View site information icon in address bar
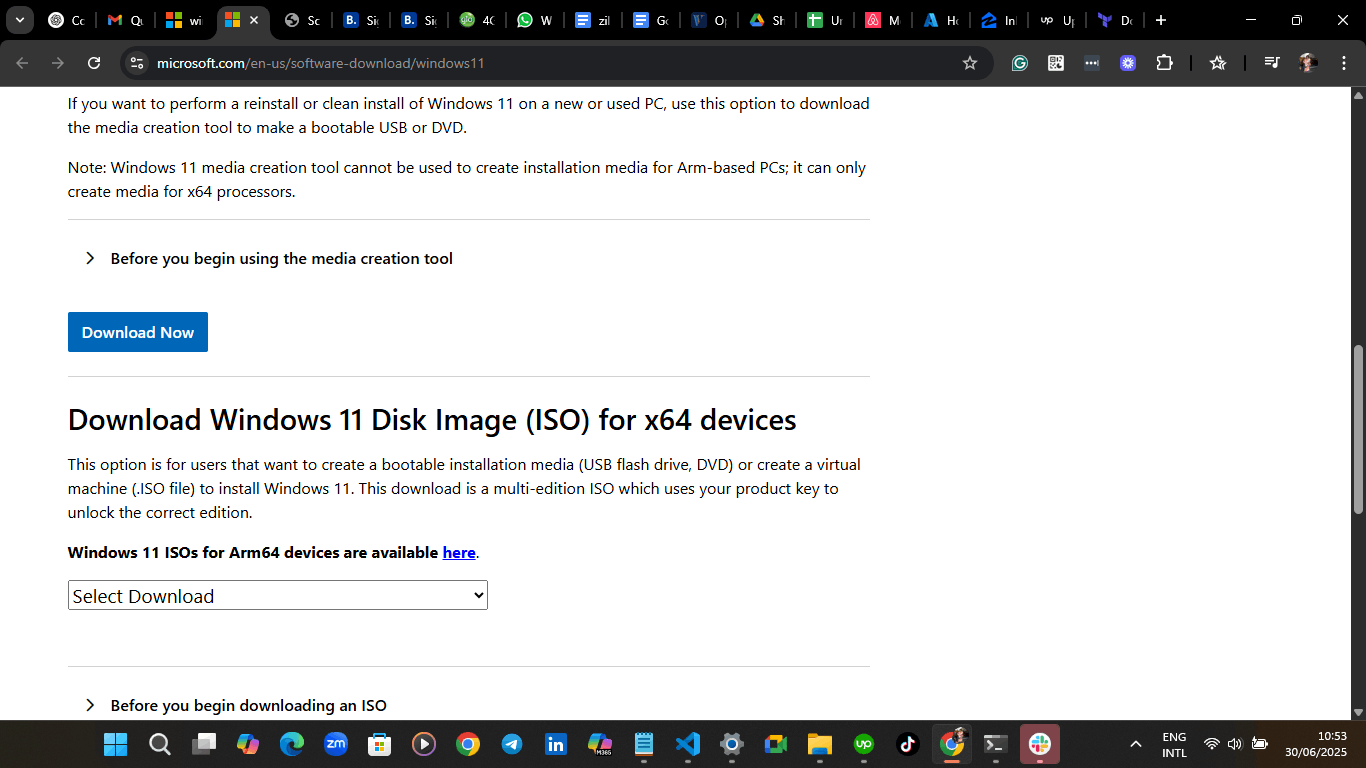Screen dimensions: 1366x768 pos(138,63)
